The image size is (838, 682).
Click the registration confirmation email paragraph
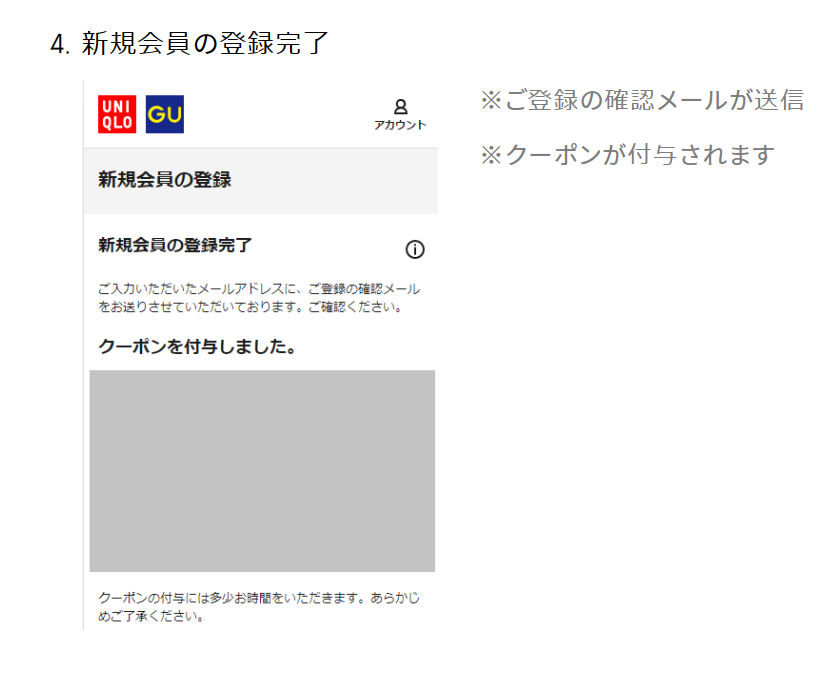pos(259,298)
